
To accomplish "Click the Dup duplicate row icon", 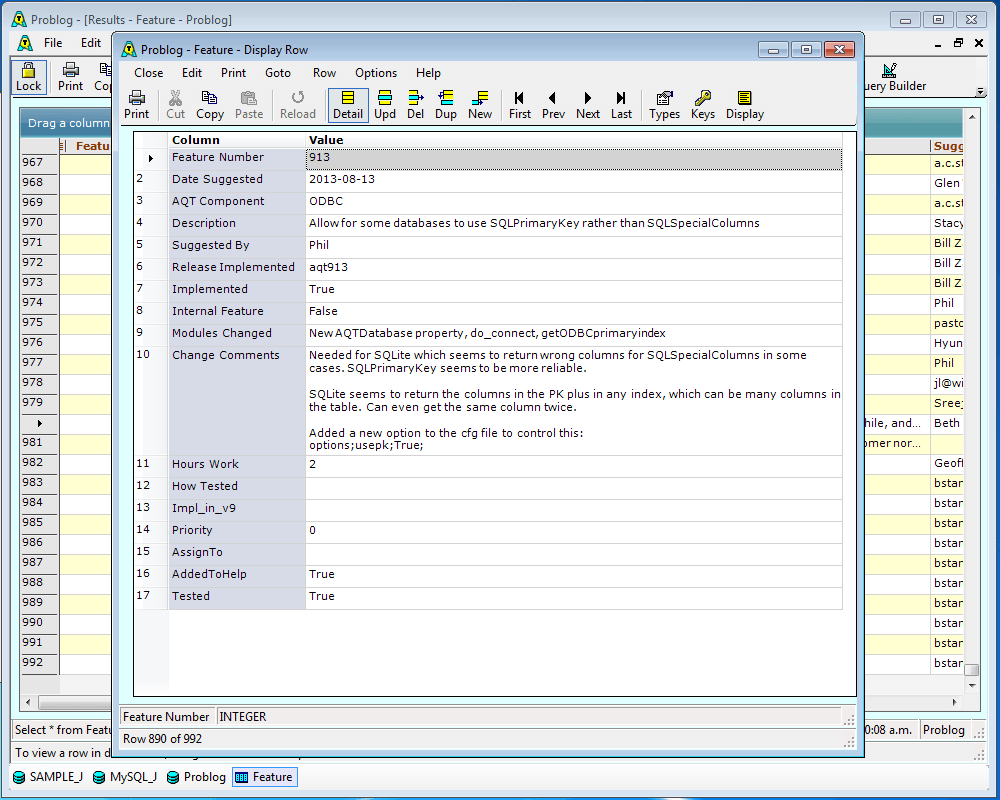I will [446, 105].
